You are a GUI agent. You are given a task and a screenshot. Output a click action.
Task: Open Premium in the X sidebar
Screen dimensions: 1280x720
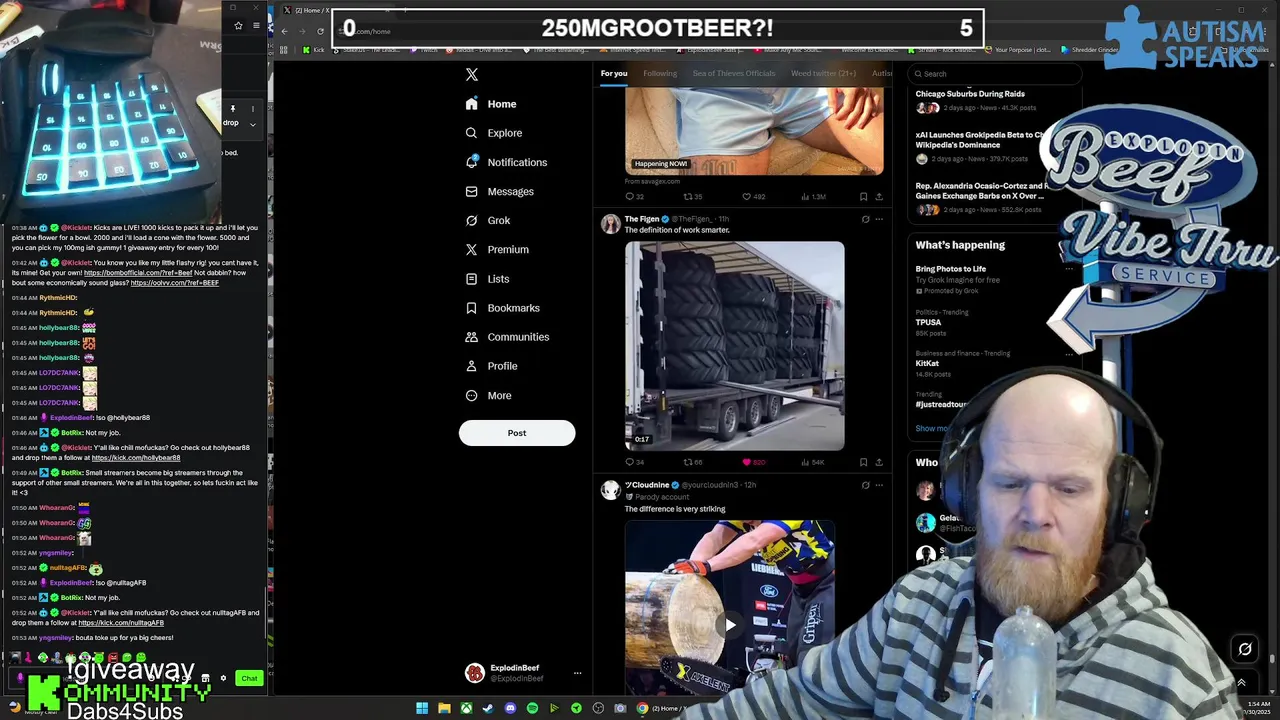[x=497, y=249]
